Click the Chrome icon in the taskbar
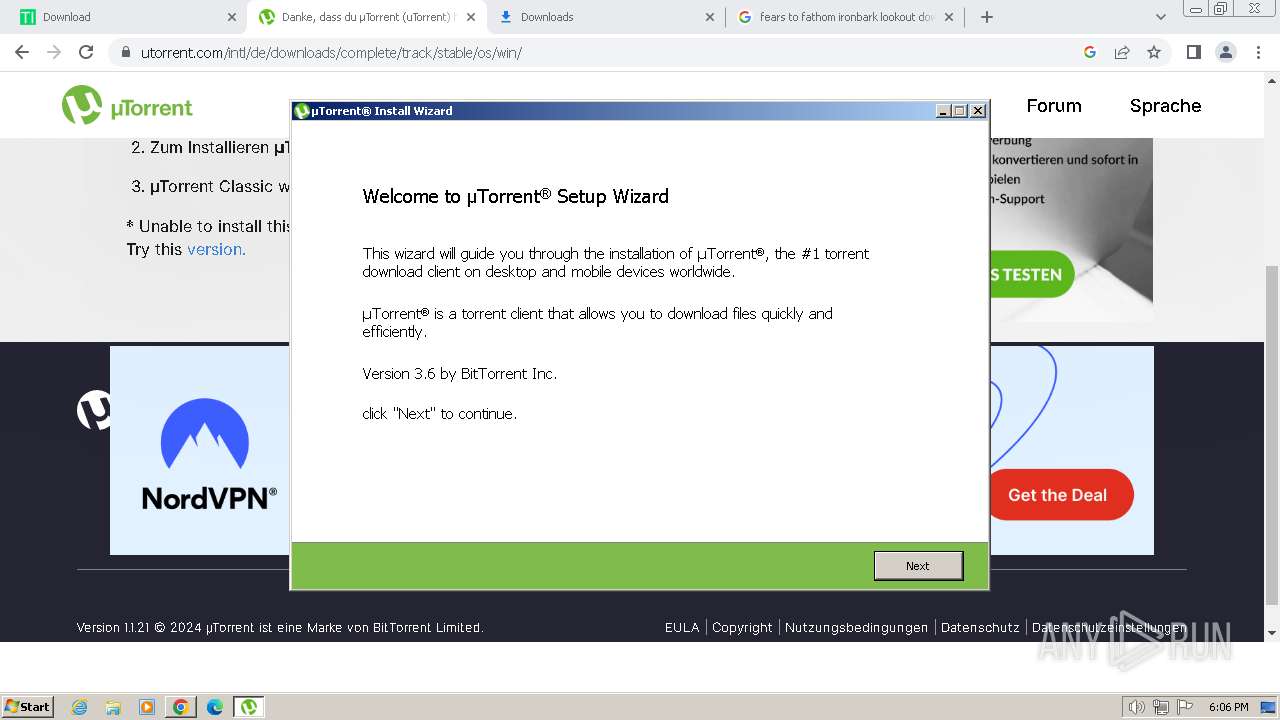The image size is (1280, 720). tap(181, 707)
